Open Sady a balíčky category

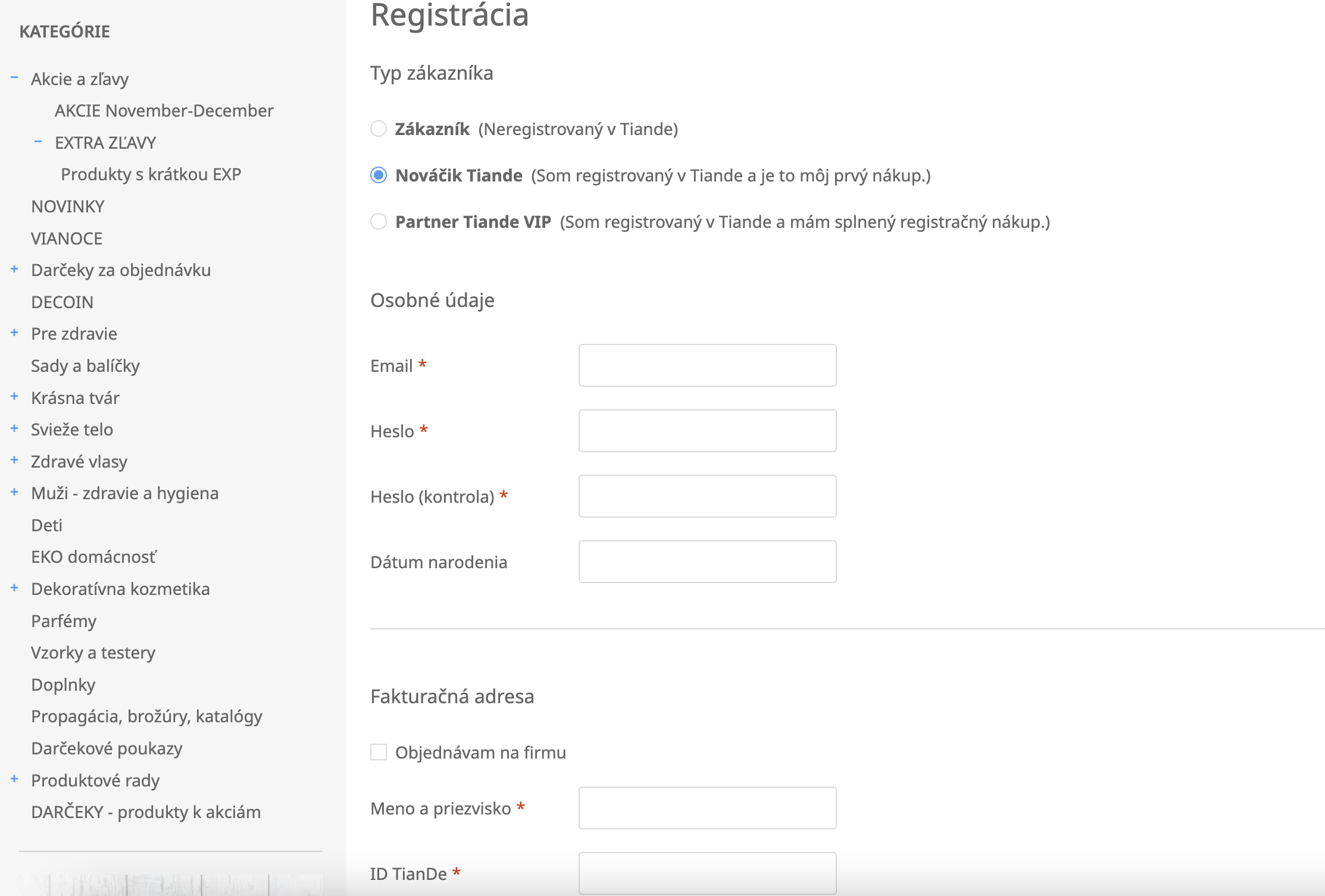click(x=85, y=366)
